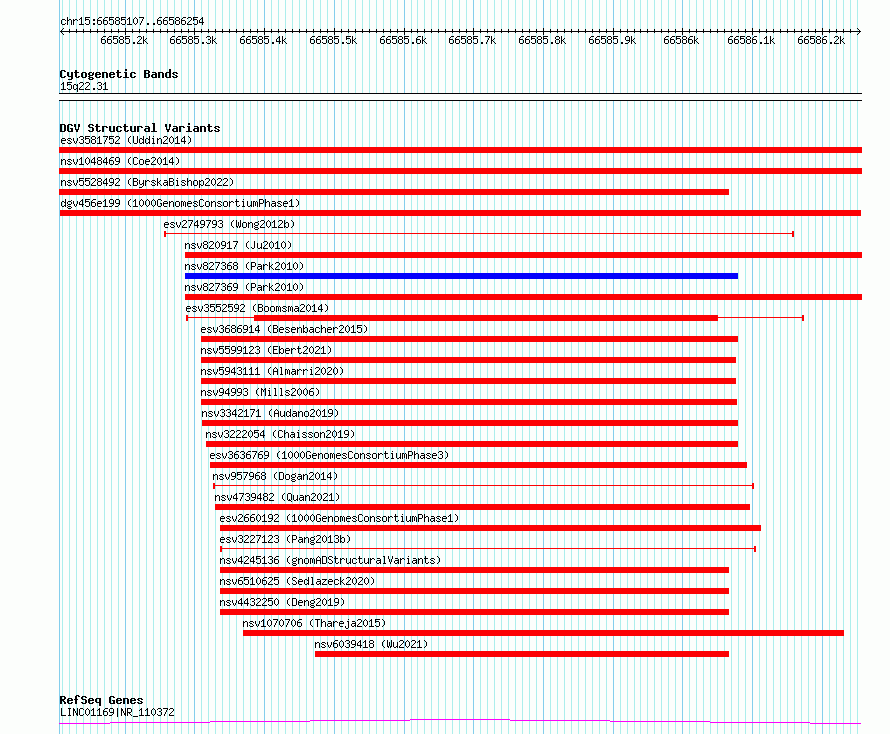
Task: Select nsv820917 (Ju2010) variant
Action: [x=523, y=255]
